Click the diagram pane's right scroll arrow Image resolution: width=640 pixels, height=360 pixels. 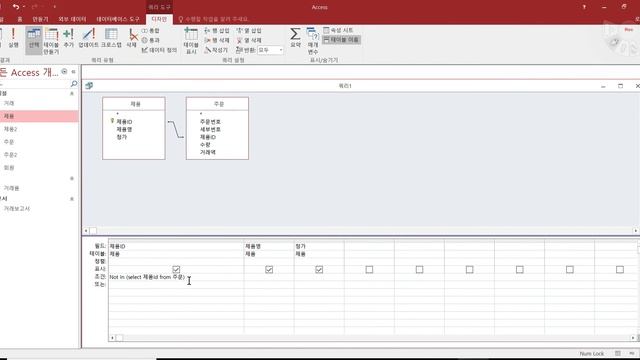[636, 231]
